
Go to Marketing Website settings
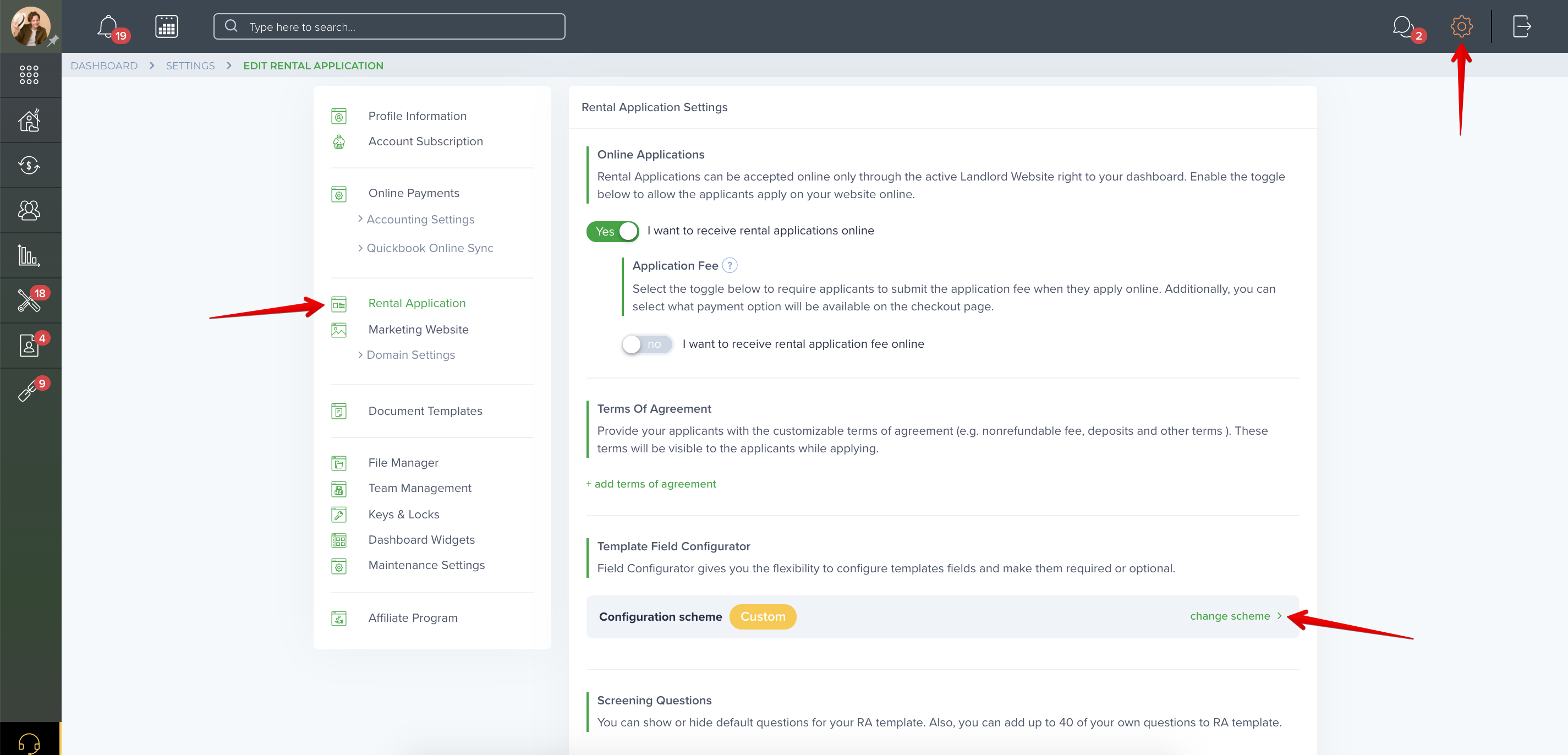point(418,330)
